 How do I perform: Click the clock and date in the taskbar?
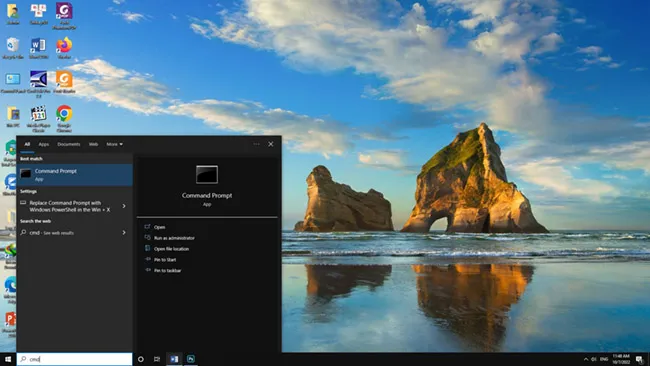coord(621,359)
